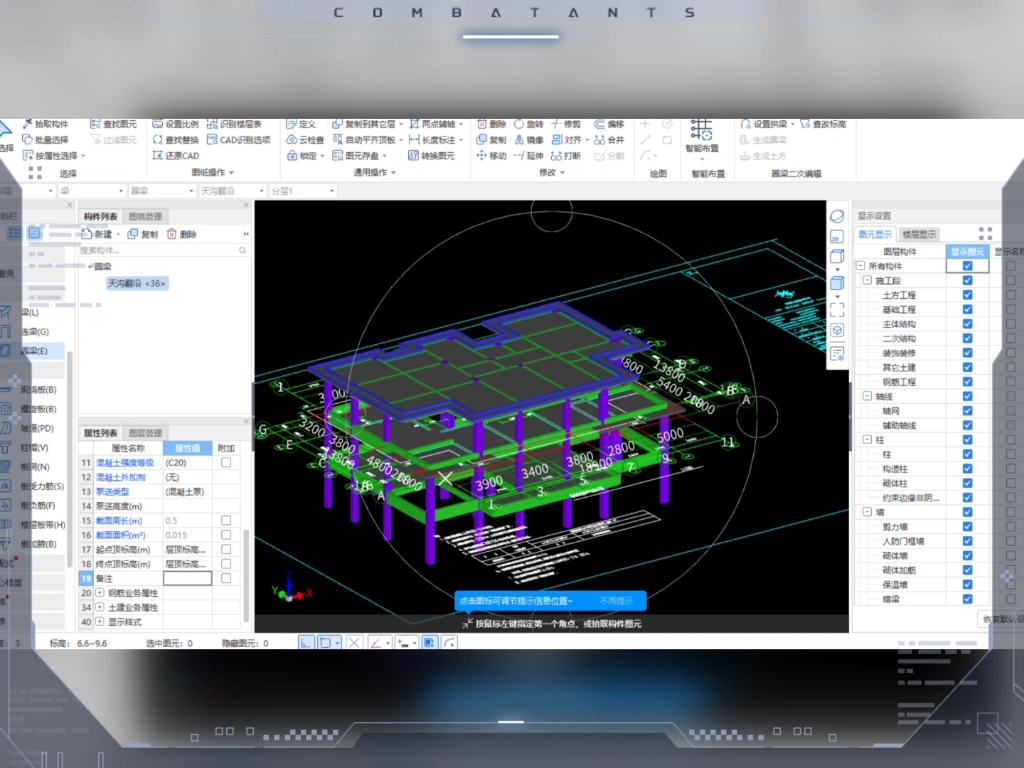Click the 还原CAD restore tool
The height and width of the screenshot is (768, 1024).
176,155
